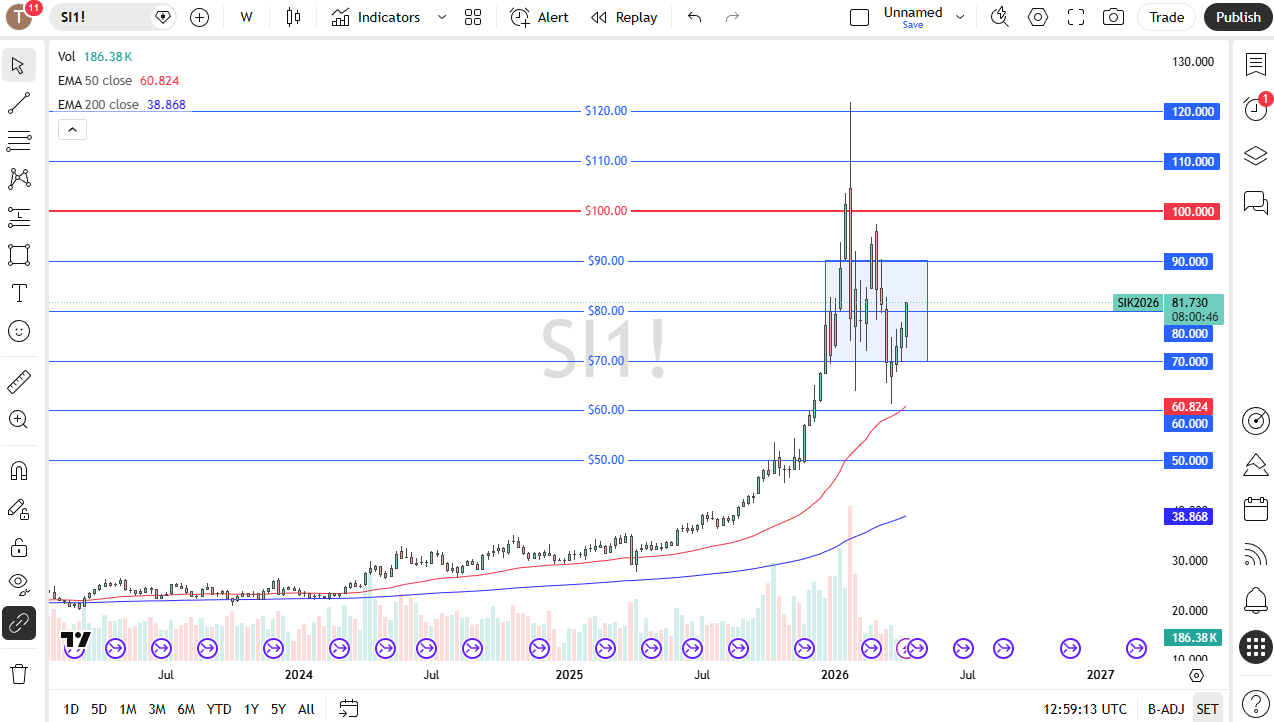Open price scale settings gear
This screenshot has width=1274, height=722.
pos(1196,675)
